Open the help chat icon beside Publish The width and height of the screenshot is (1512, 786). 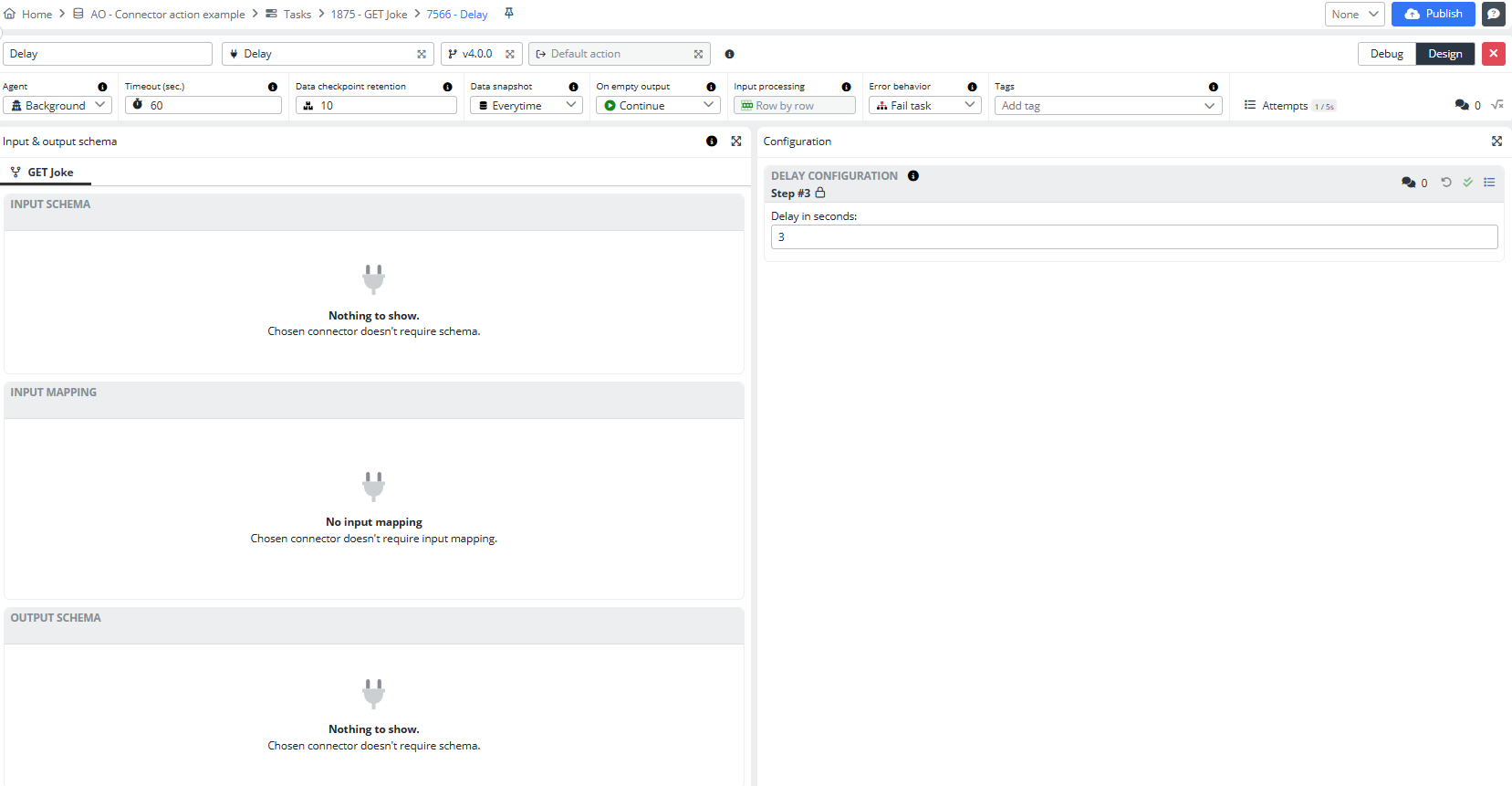[1494, 14]
